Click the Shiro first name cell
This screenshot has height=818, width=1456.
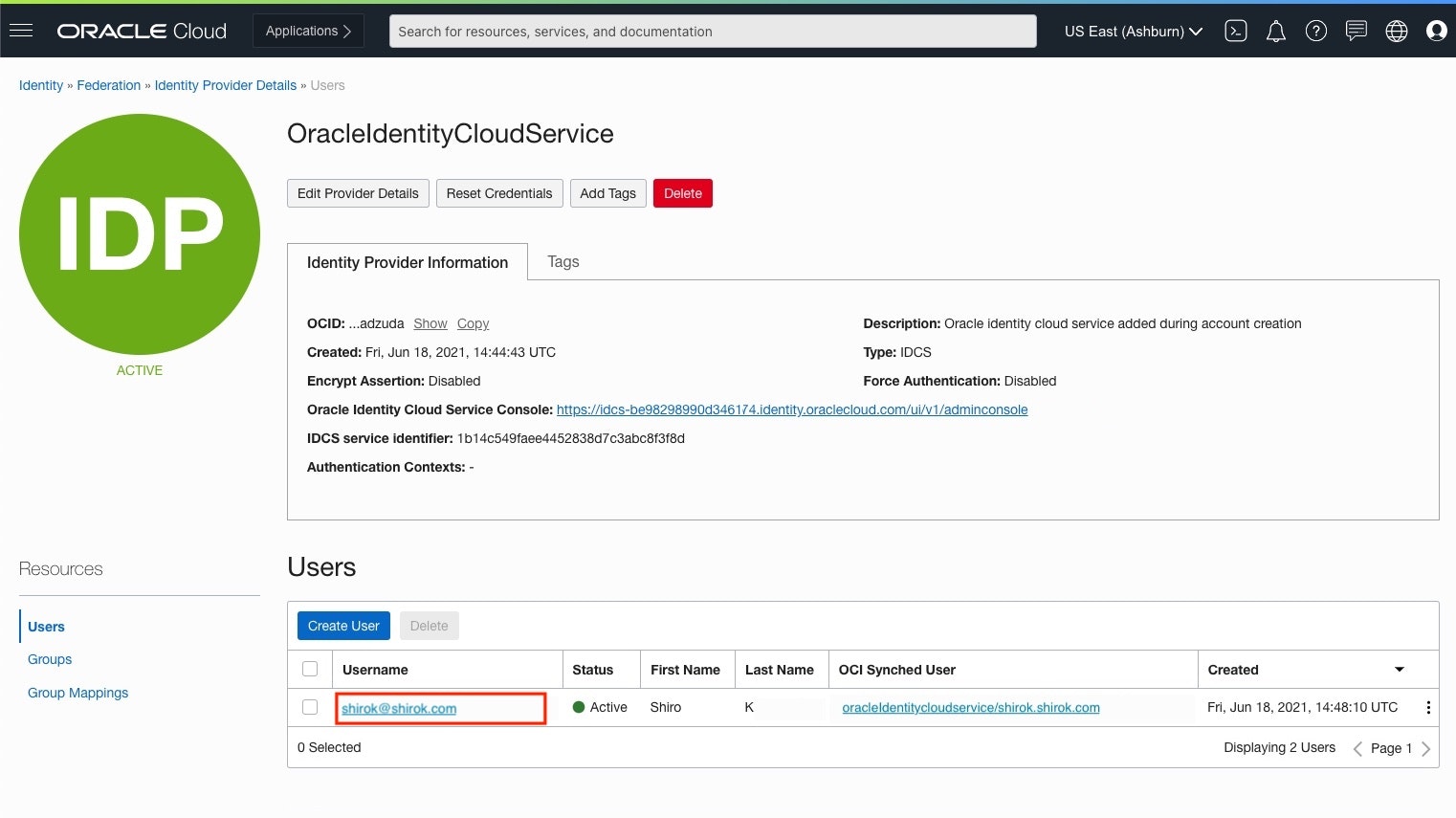click(666, 707)
